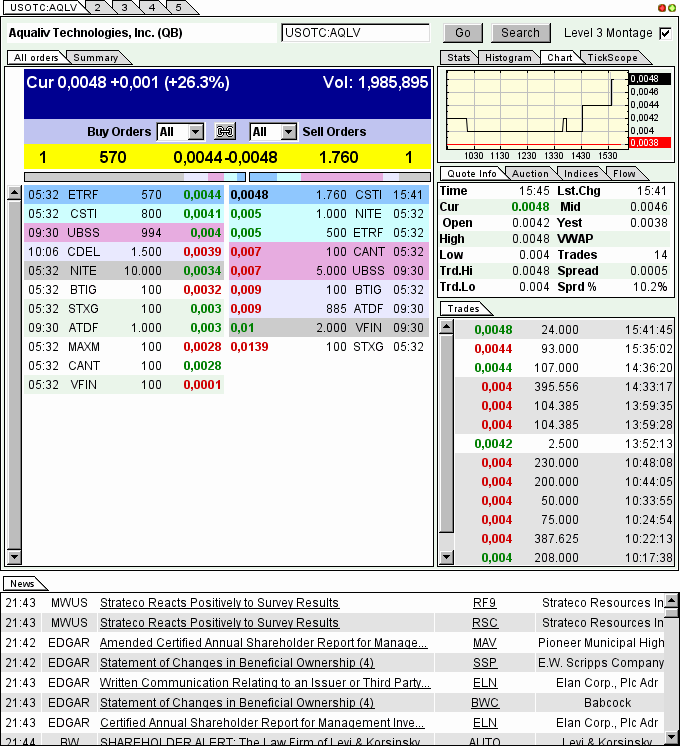Viewport: 680px width, 750px height.
Task: Switch to the USOTC:AQLV window tab
Action: 43,8
